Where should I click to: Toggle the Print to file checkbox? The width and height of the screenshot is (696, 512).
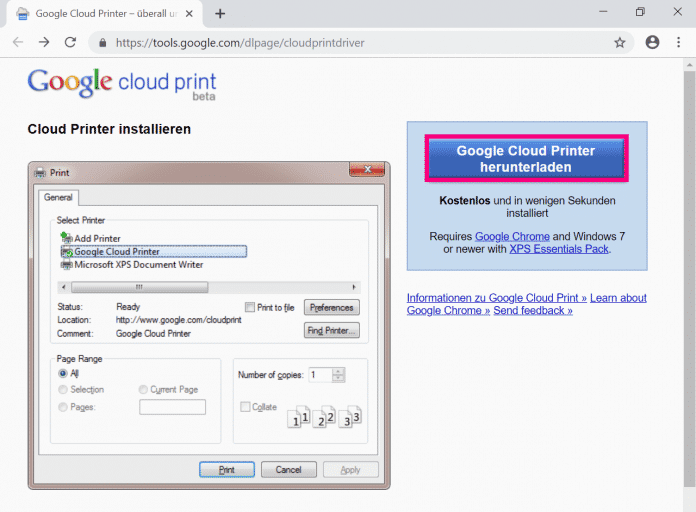coord(250,307)
